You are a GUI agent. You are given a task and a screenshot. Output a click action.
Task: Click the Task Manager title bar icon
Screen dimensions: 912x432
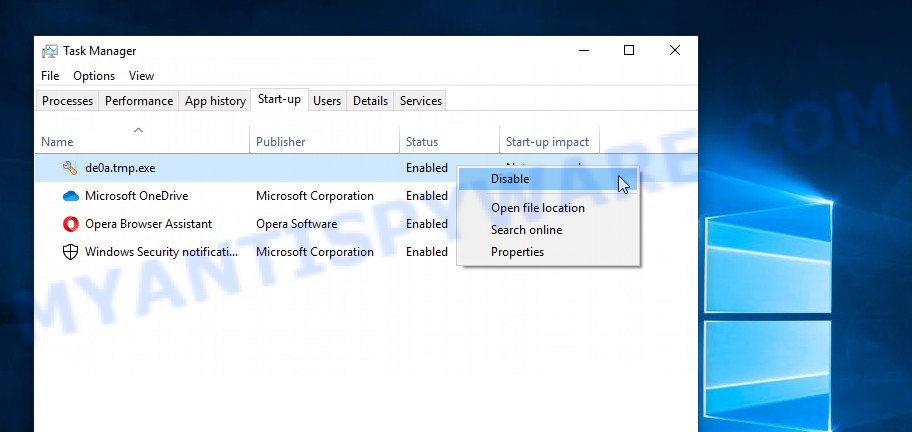[50, 51]
